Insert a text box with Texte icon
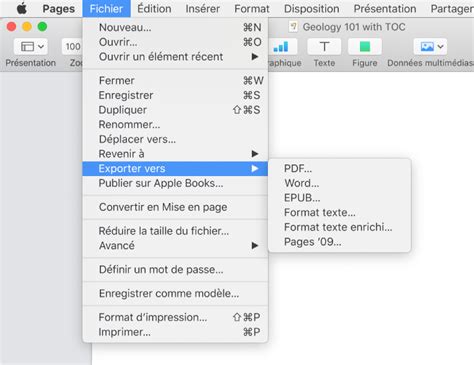 [324, 47]
